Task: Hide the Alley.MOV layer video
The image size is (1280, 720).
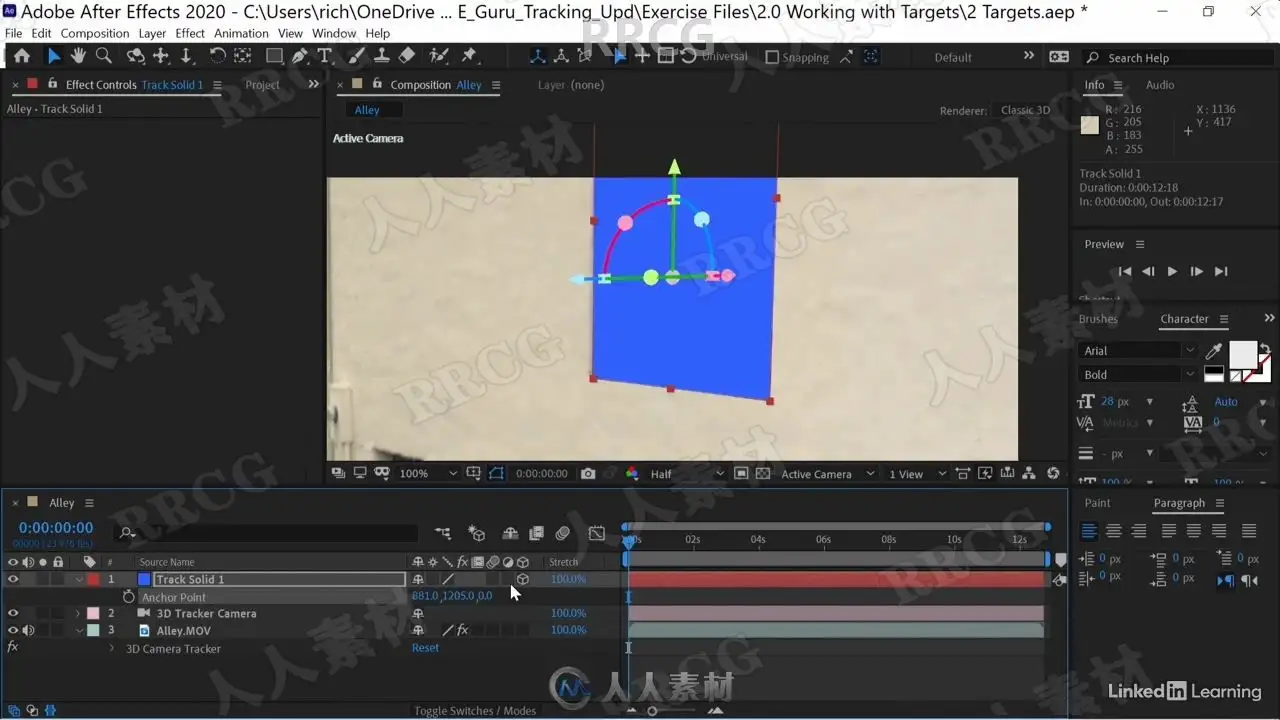Action: (x=13, y=630)
